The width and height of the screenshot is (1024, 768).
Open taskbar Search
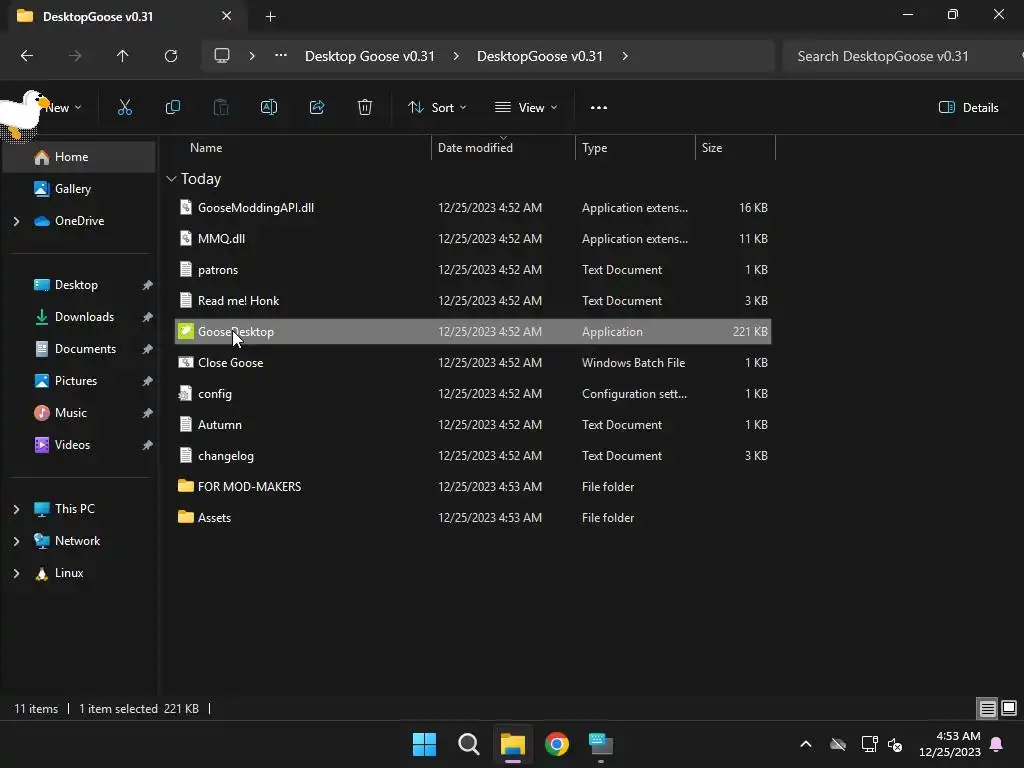click(468, 744)
